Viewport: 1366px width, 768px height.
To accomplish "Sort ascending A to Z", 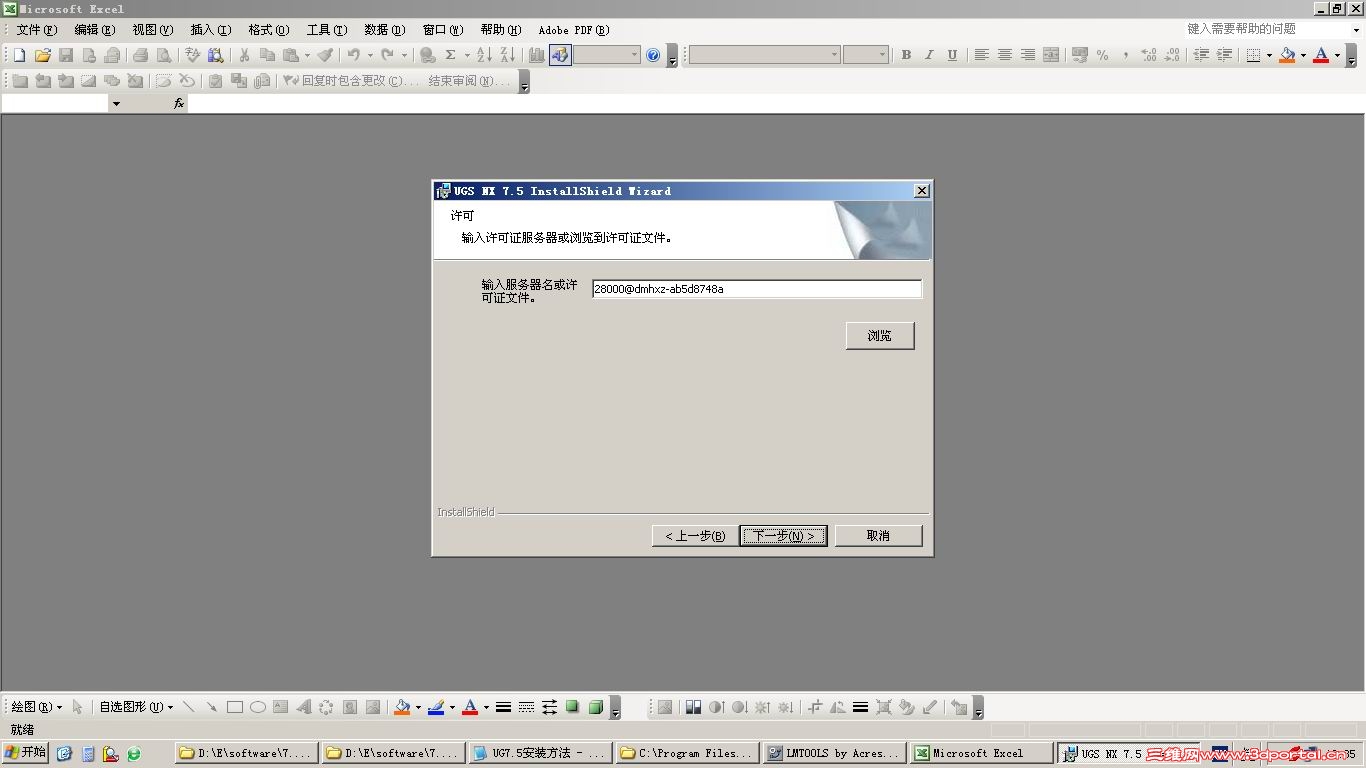I will click(484, 55).
